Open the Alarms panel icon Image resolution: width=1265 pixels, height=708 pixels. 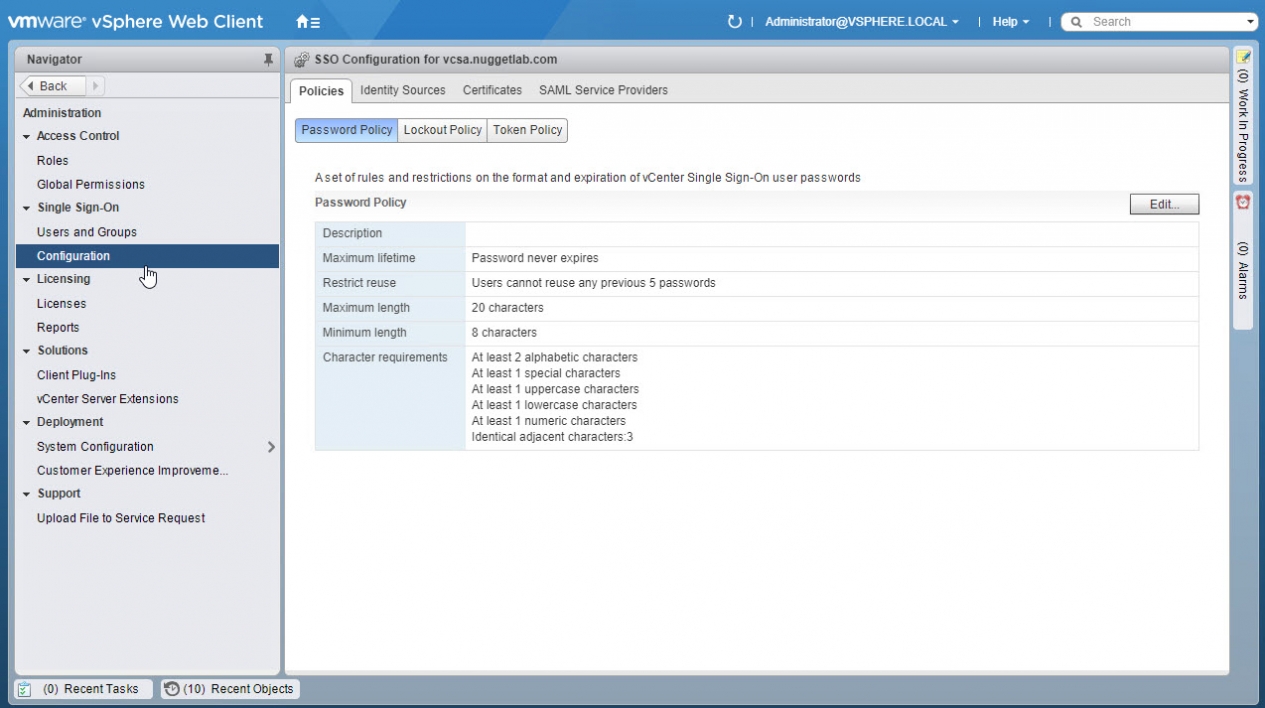[1243, 202]
